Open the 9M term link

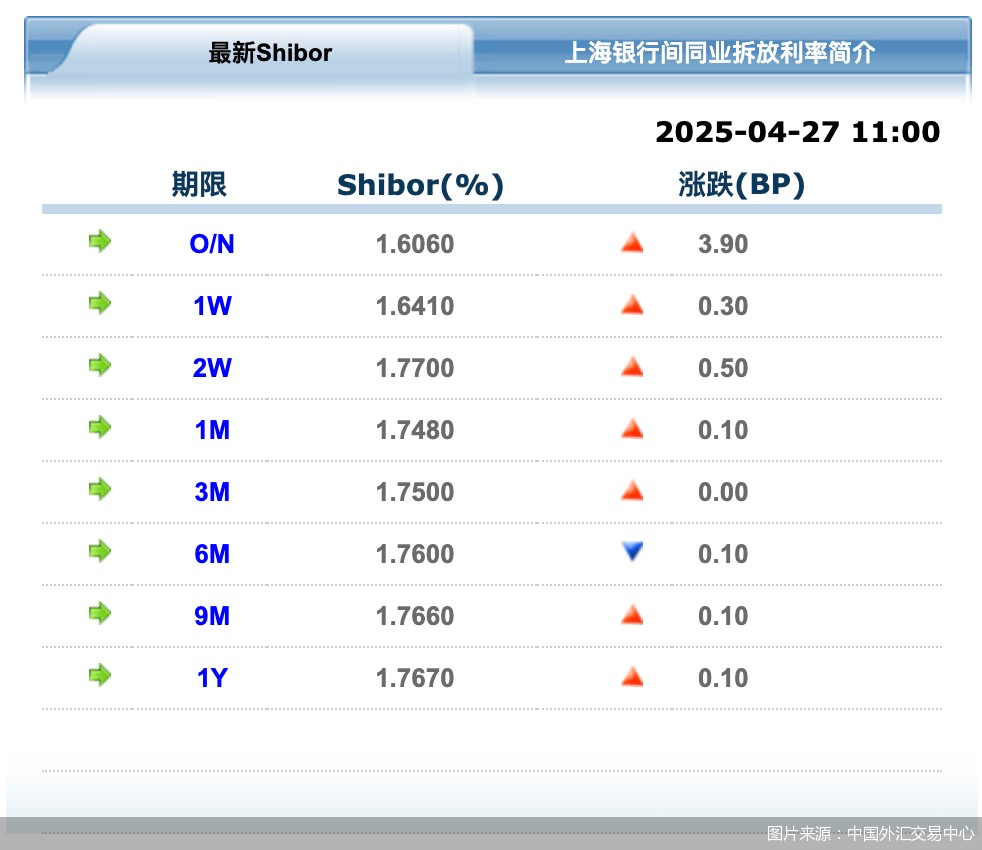tap(212, 616)
